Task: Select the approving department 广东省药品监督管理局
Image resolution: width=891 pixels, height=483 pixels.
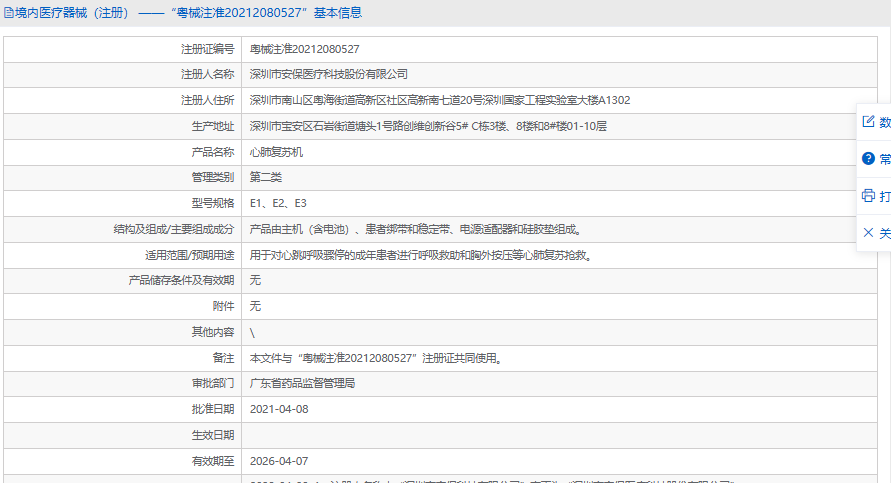Action: click(x=302, y=384)
